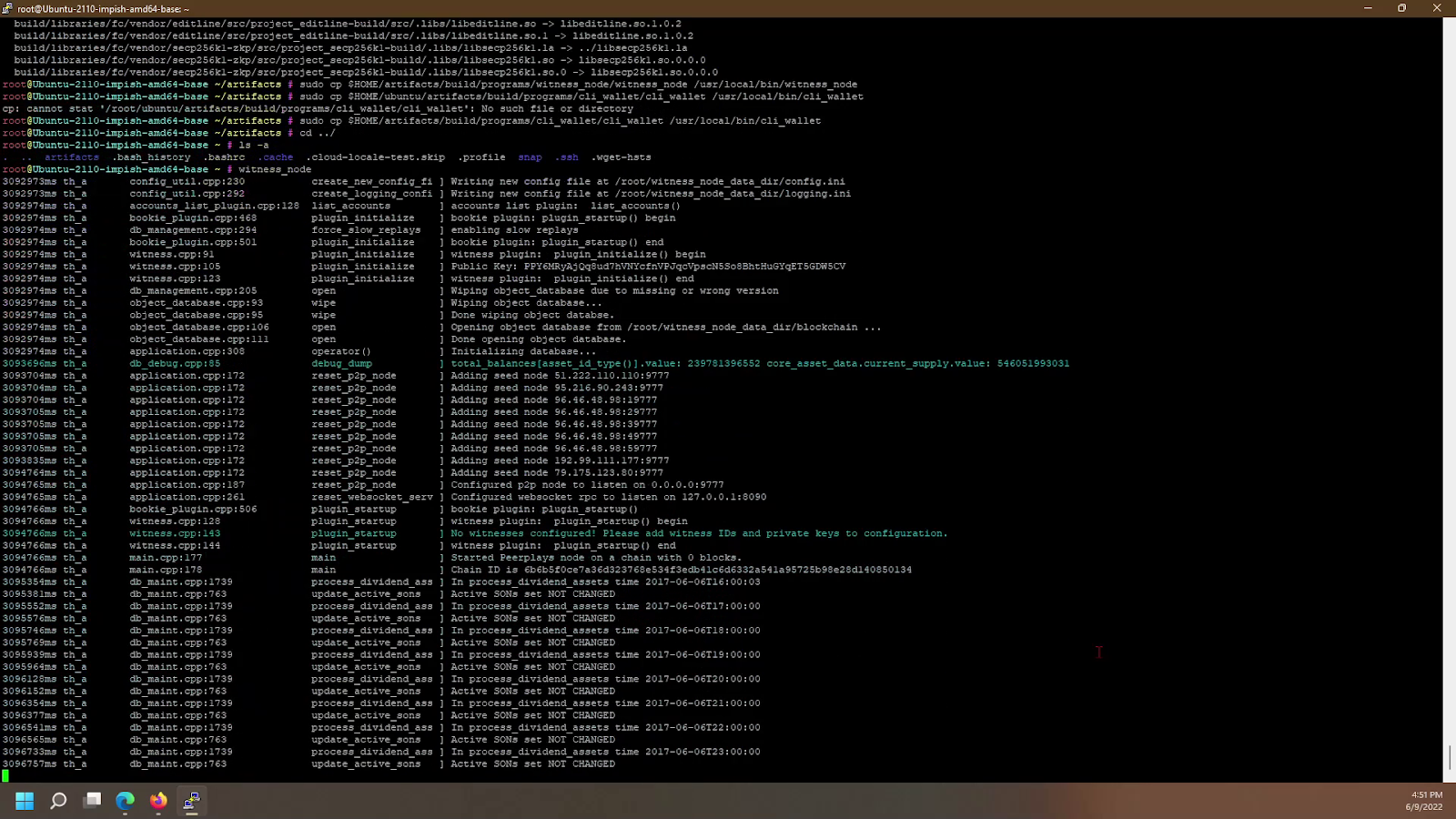
Task: Click '.profile' in the ls output
Action: (481, 157)
